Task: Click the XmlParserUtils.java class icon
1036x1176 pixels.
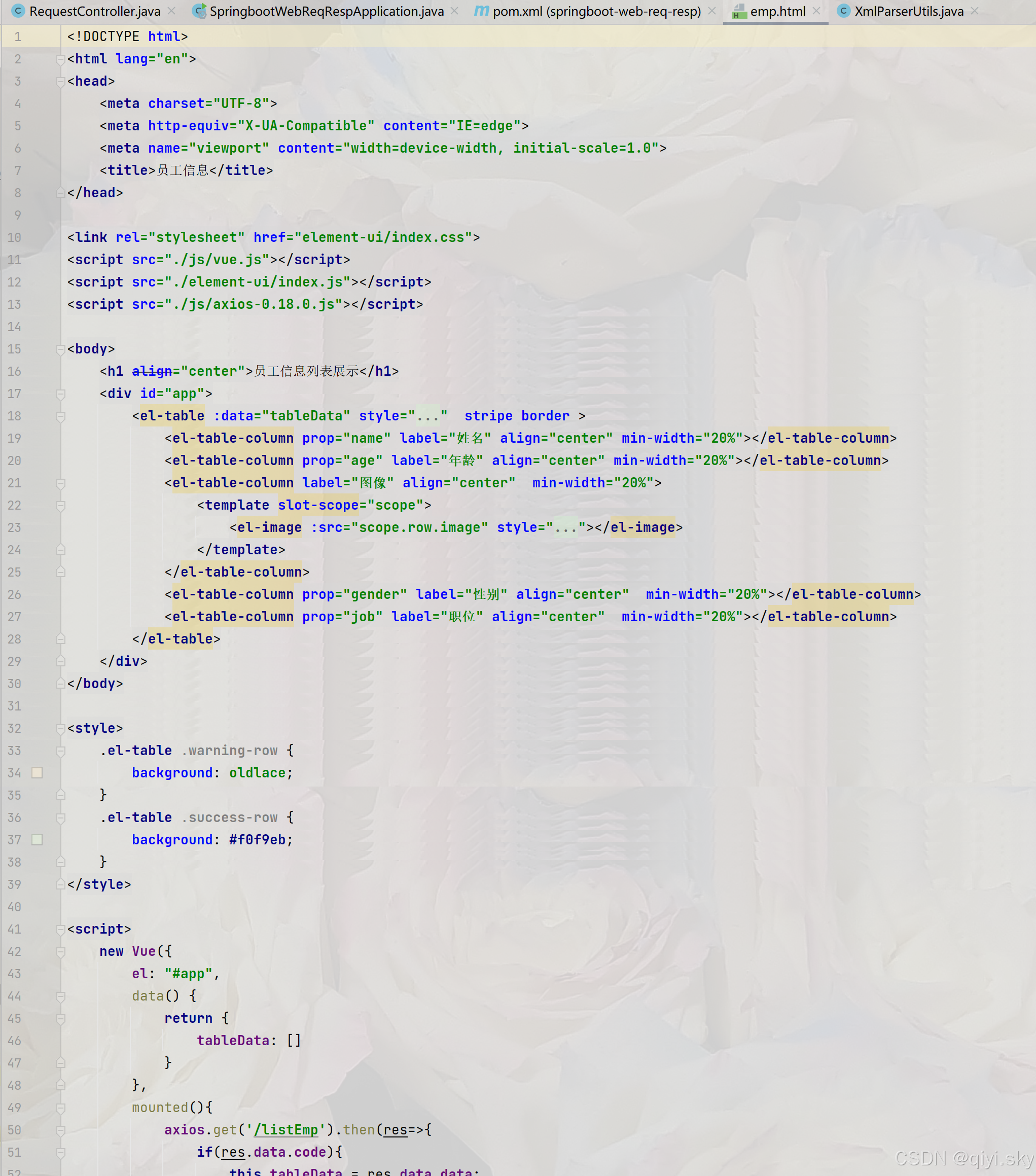Action: pyautogui.click(x=843, y=11)
